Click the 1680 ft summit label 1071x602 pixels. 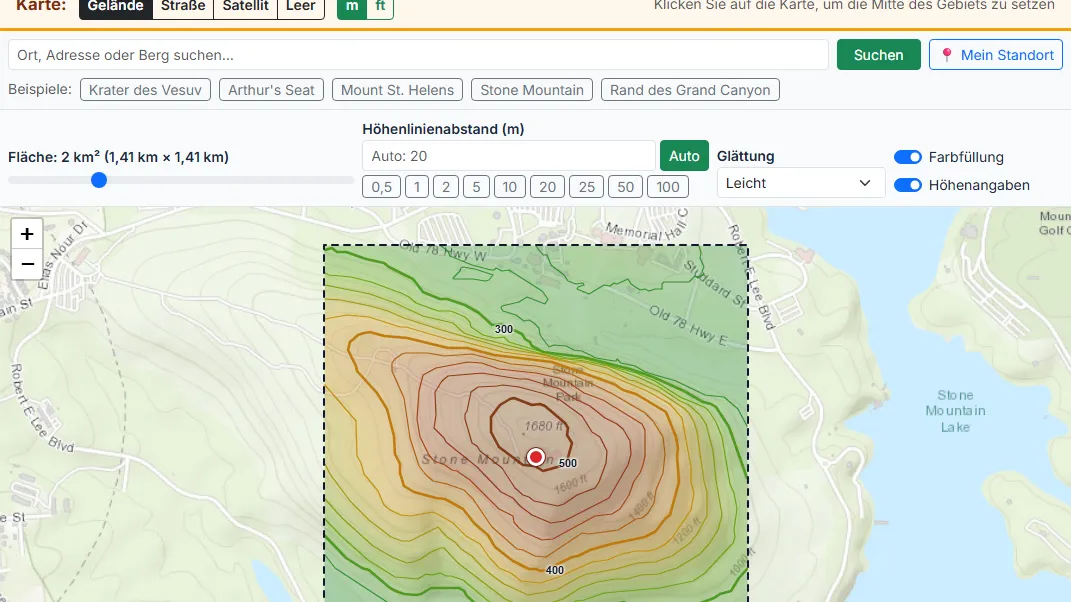[544, 426]
